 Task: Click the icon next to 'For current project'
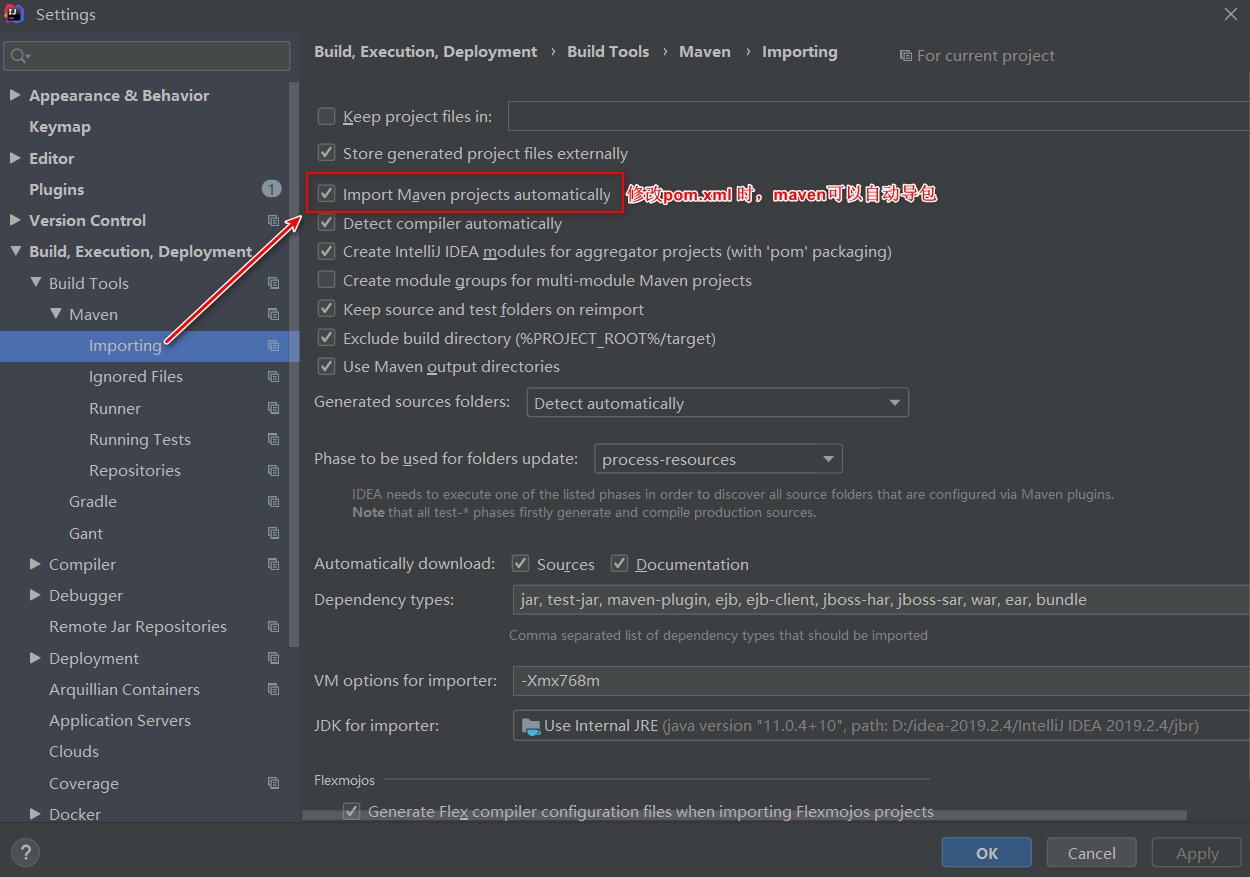coord(905,56)
